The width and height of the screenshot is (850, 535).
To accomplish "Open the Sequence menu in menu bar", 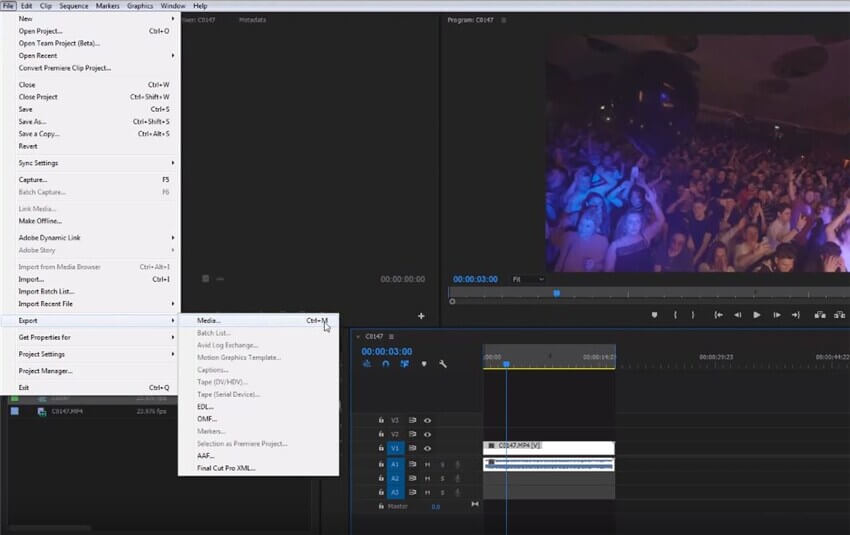I will [x=73, y=5].
